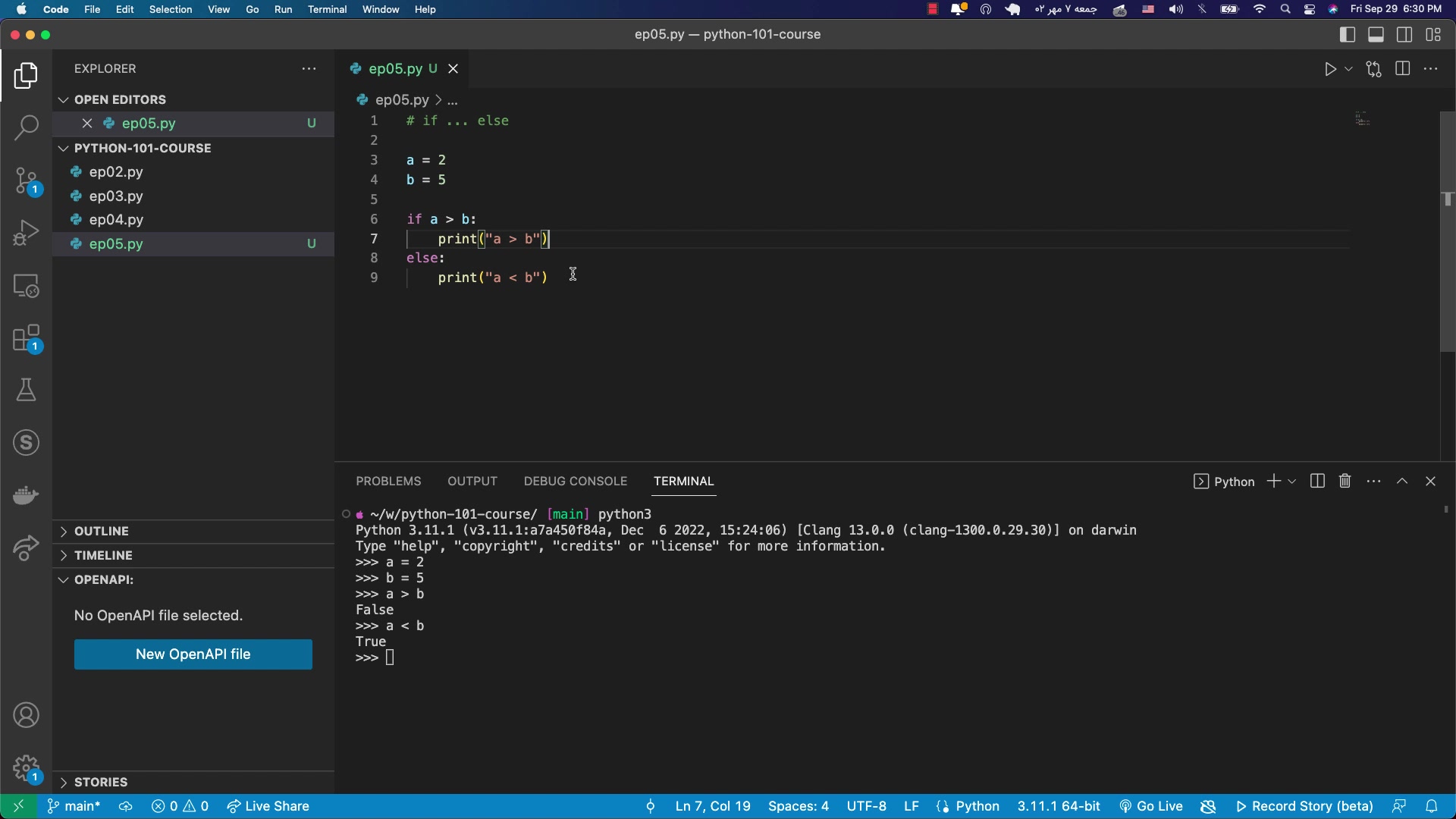1456x819 pixels.
Task: Open the Testing flask view
Action: click(26, 391)
